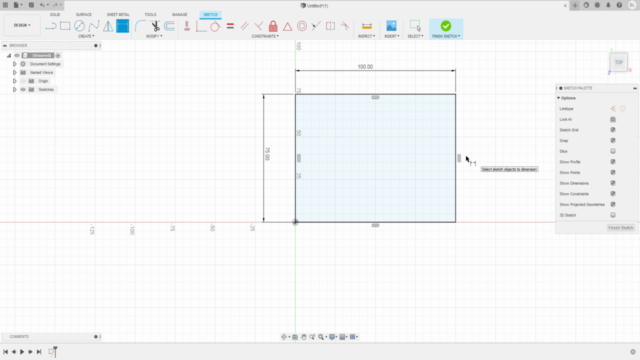Click the TOP face of the view cube

click(619, 62)
